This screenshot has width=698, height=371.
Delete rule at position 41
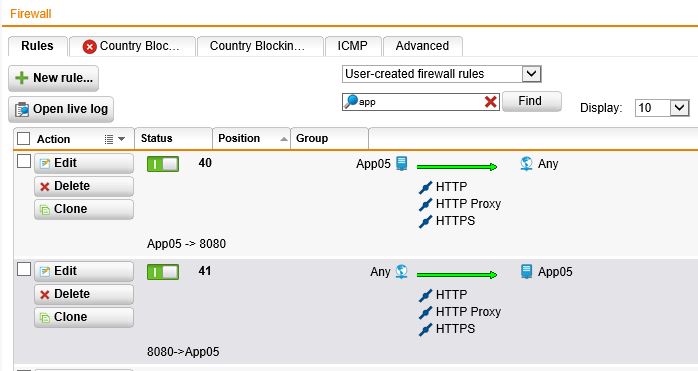click(x=84, y=294)
